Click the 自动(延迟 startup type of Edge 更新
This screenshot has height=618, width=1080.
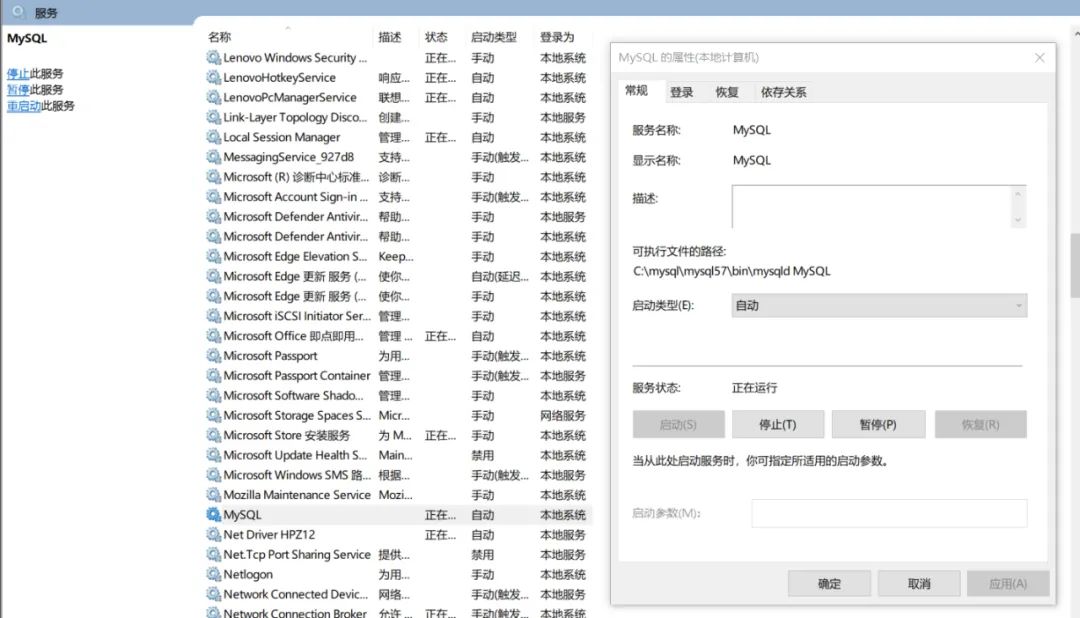click(500, 277)
